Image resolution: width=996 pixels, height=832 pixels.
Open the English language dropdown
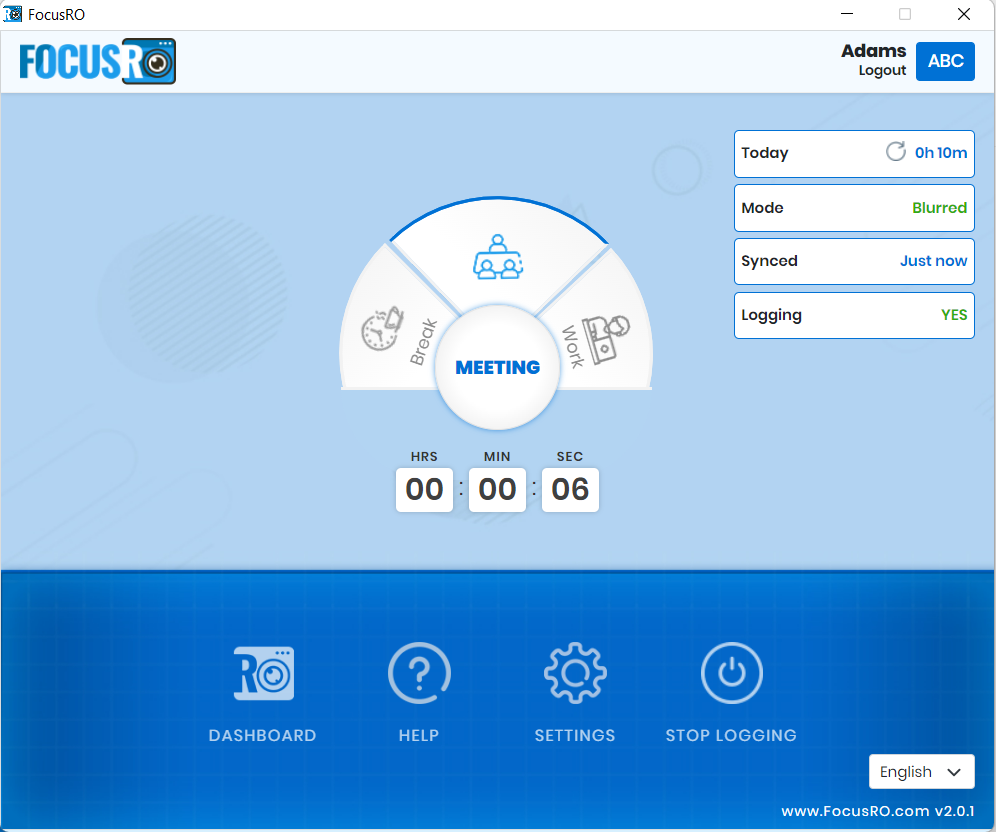pos(921,771)
